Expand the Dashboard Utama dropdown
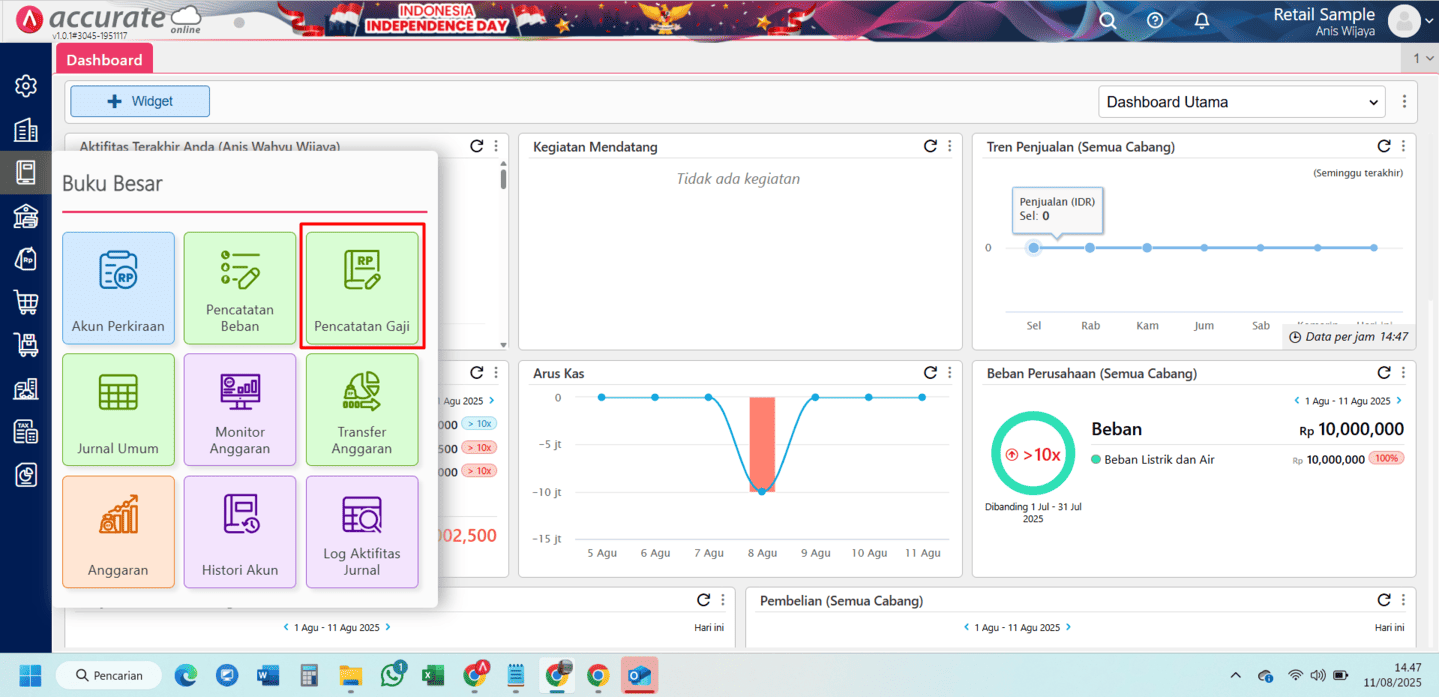The image size is (1439, 697). coord(1241,102)
